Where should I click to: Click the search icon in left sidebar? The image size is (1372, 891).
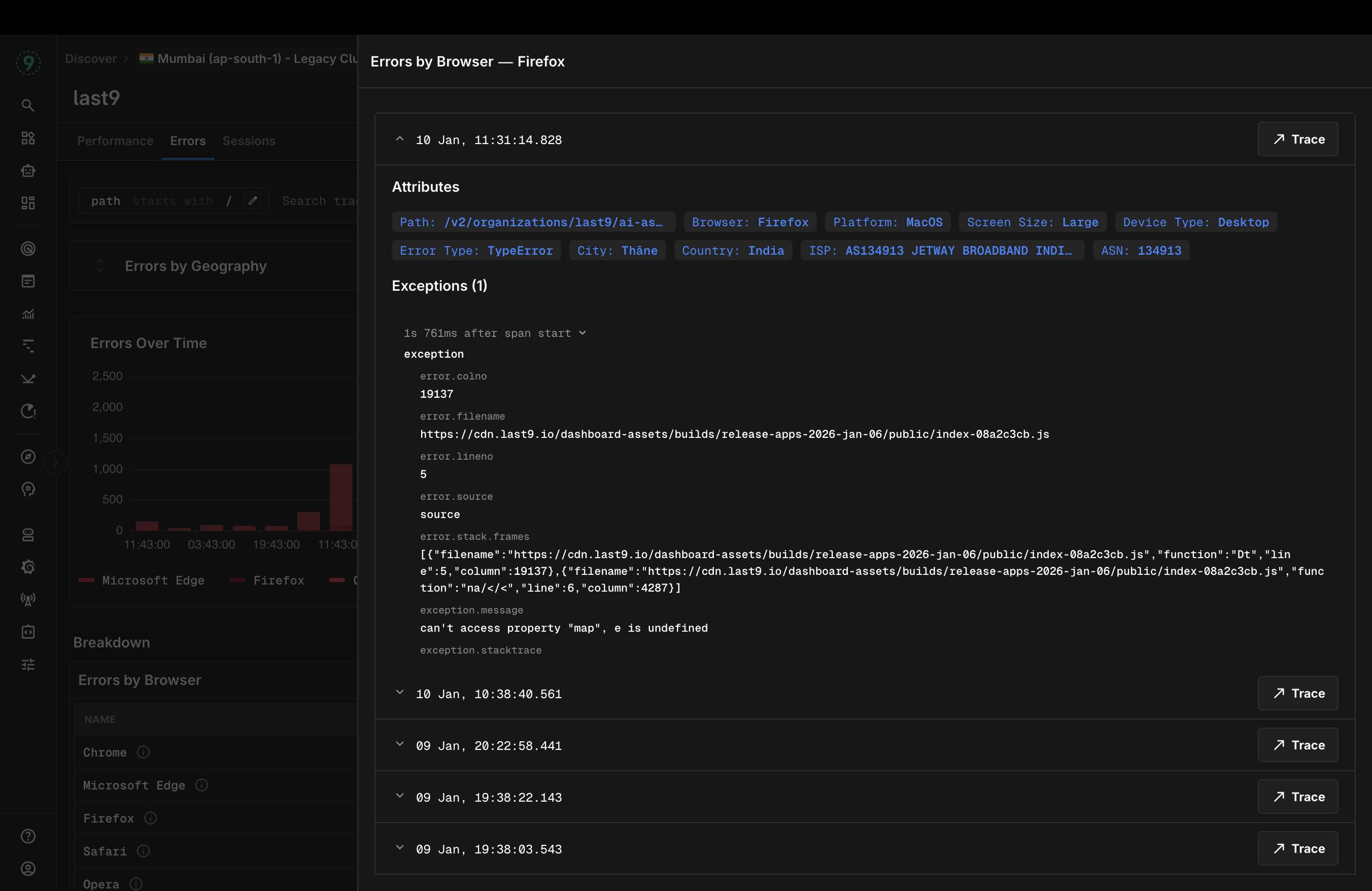[x=28, y=106]
